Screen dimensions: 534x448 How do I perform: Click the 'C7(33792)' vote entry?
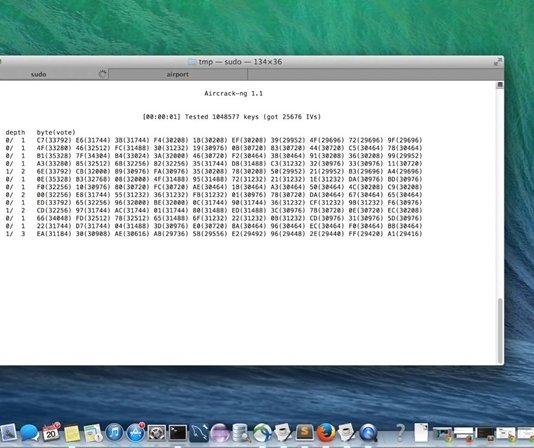pyautogui.click(x=54, y=140)
